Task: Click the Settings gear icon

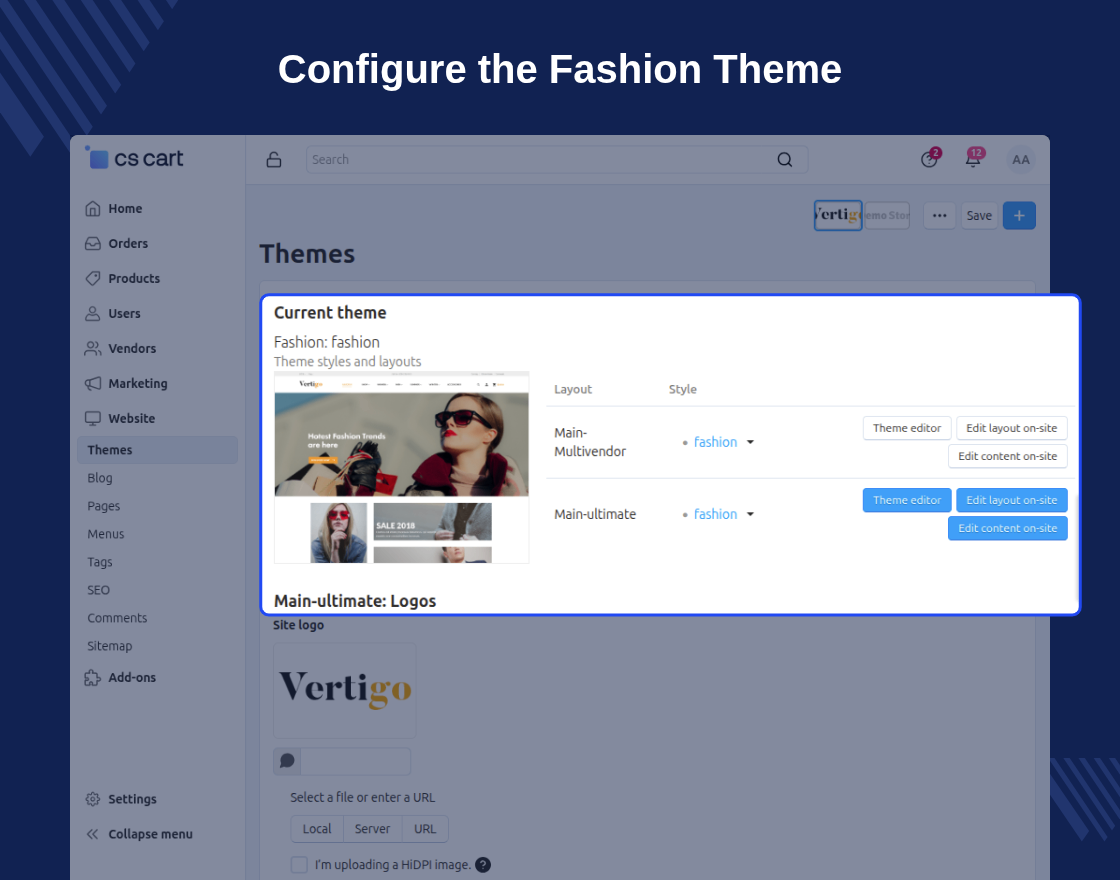Action: pos(93,799)
